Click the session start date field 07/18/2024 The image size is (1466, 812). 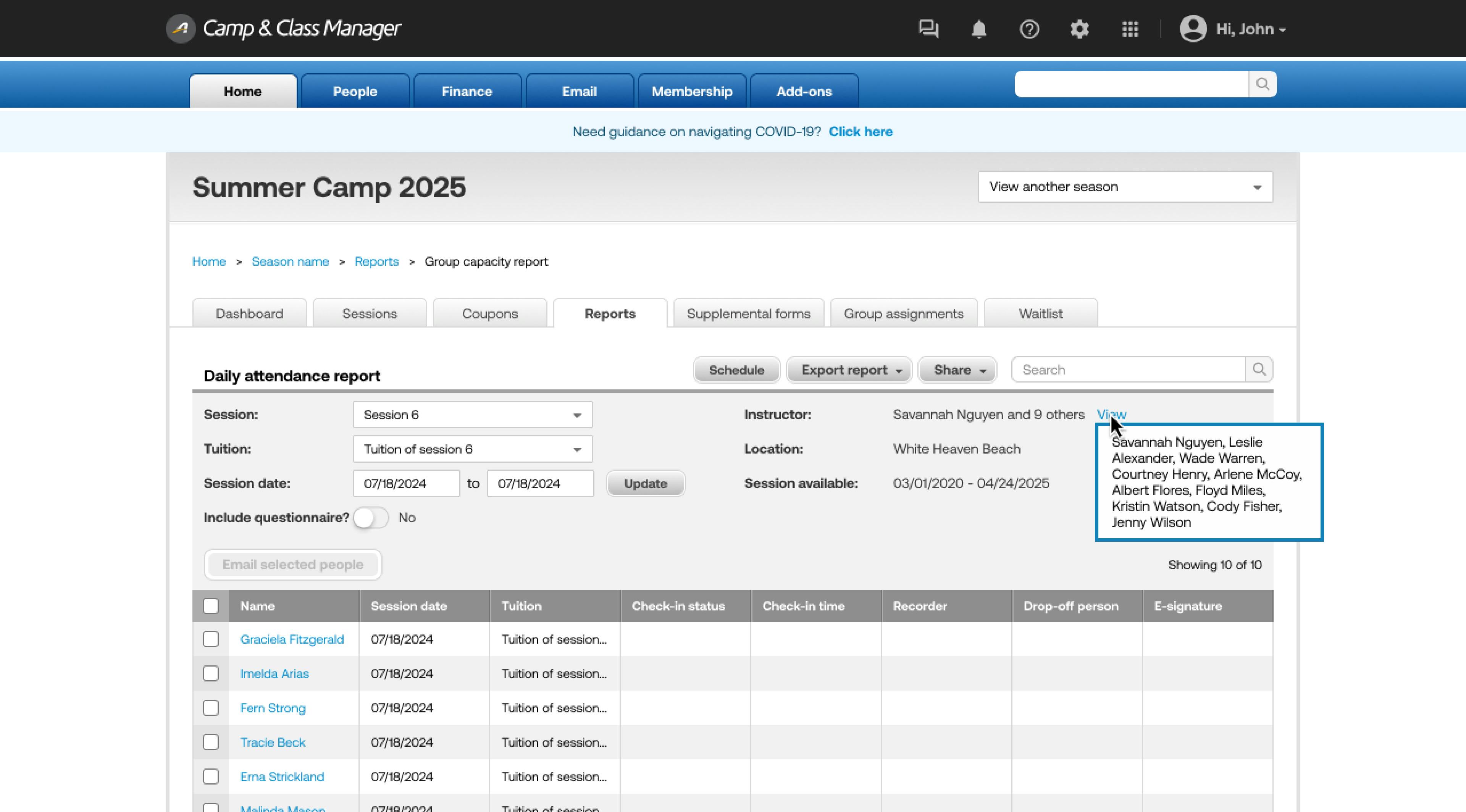click(406, 483)
